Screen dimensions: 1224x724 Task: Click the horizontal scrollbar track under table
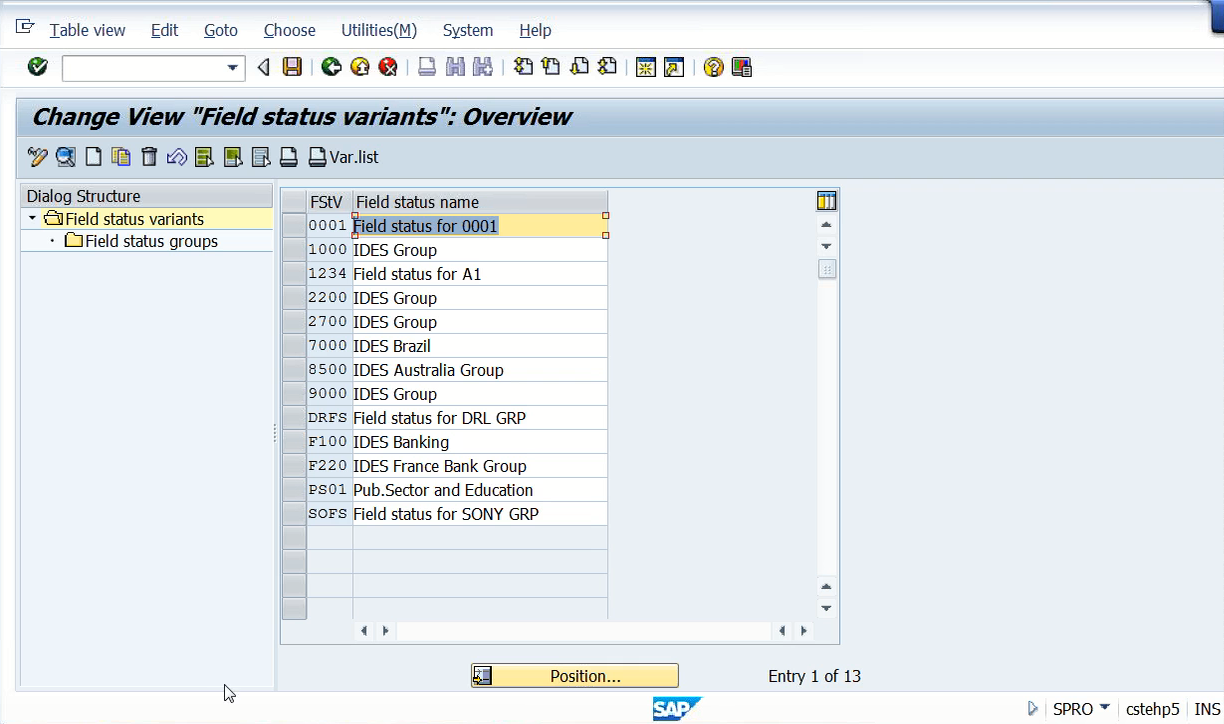(583, 631)
